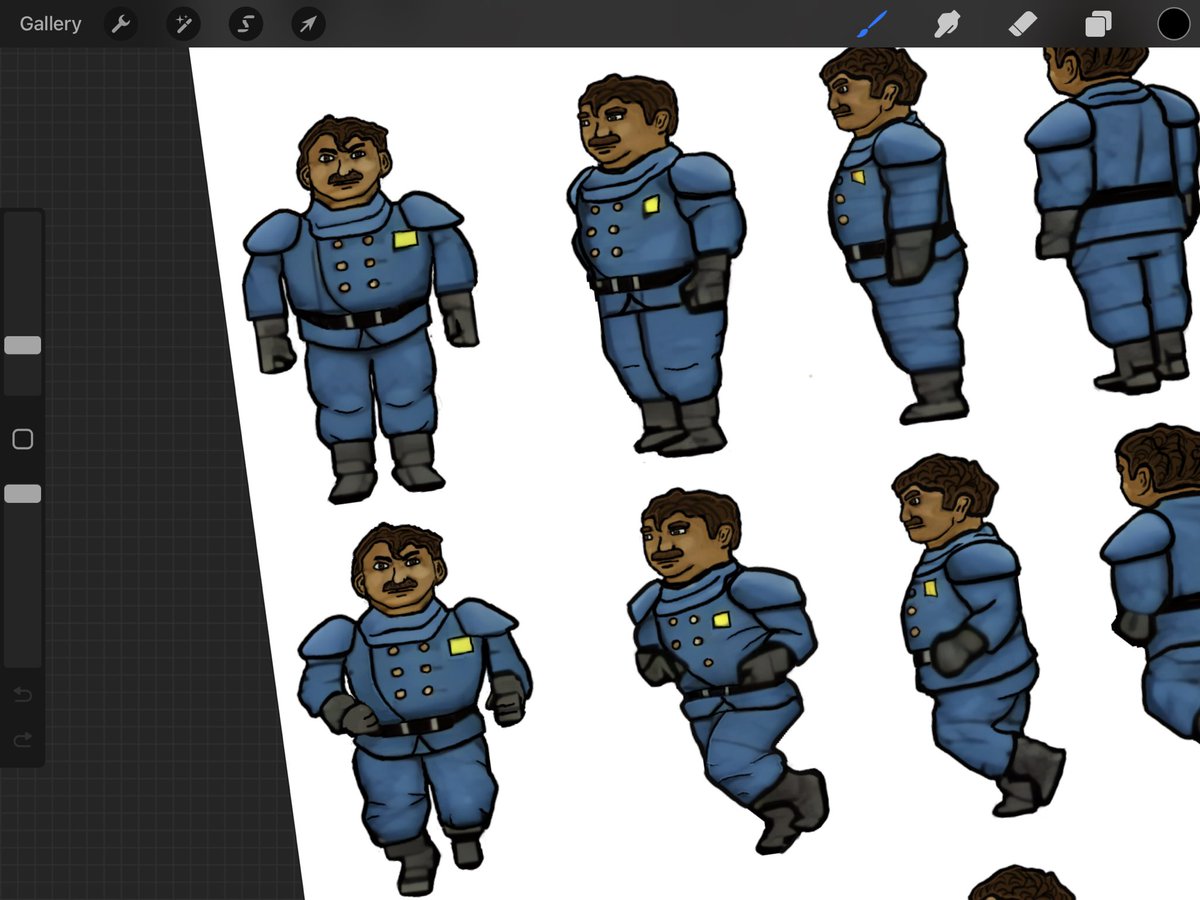
Task: Open the active color picker circle
Action: 1173,23
